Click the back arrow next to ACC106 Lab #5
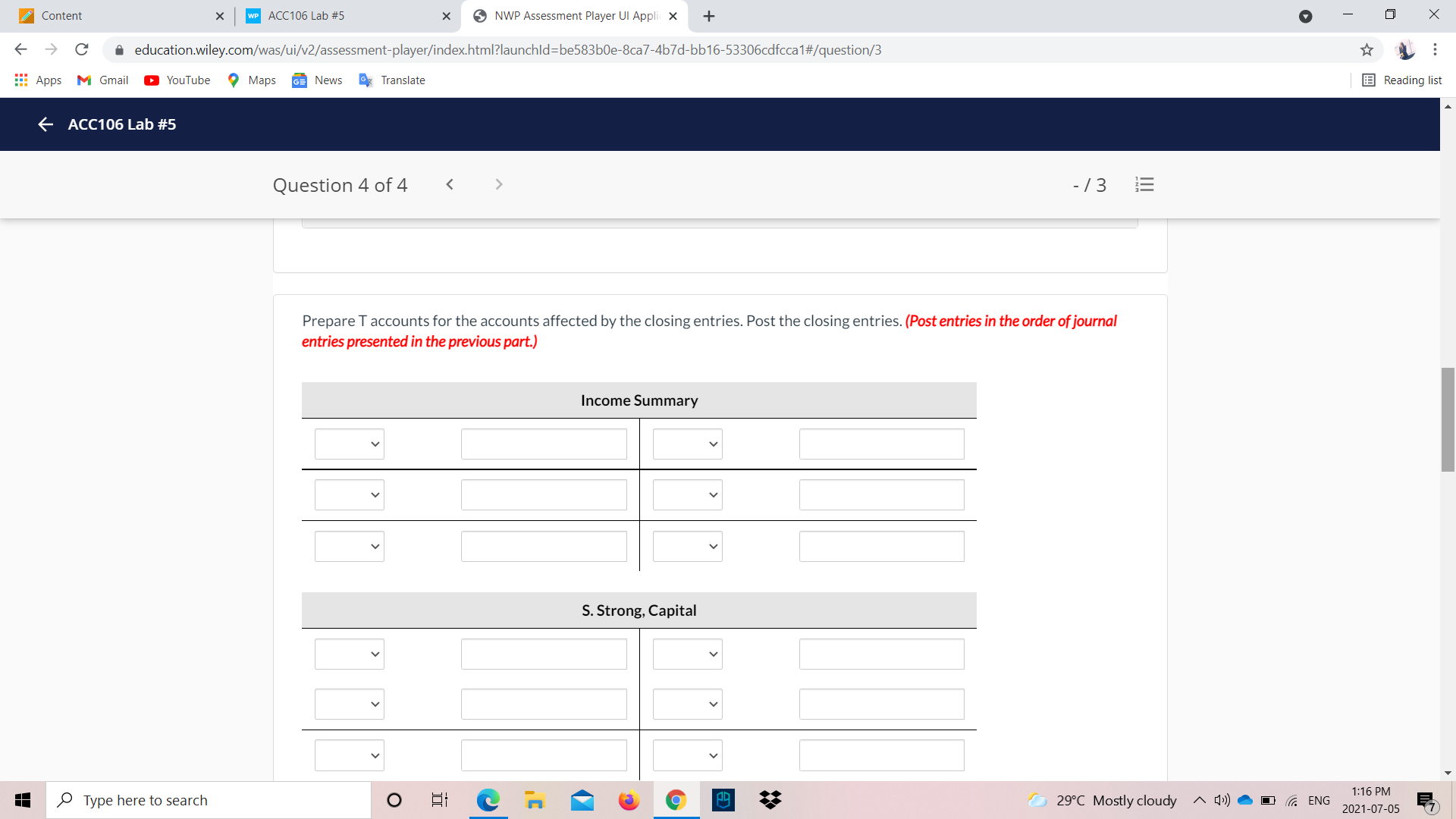 [x=45, y=124]
